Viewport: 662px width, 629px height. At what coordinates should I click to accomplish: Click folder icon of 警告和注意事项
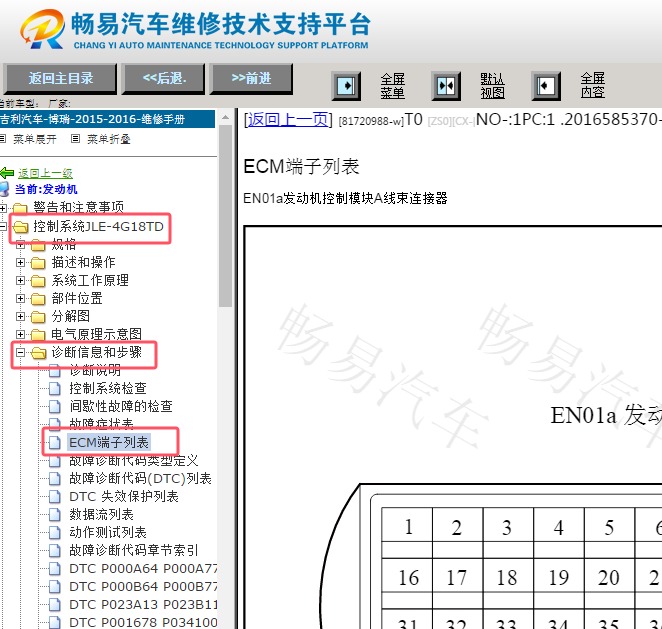[20, 208]
